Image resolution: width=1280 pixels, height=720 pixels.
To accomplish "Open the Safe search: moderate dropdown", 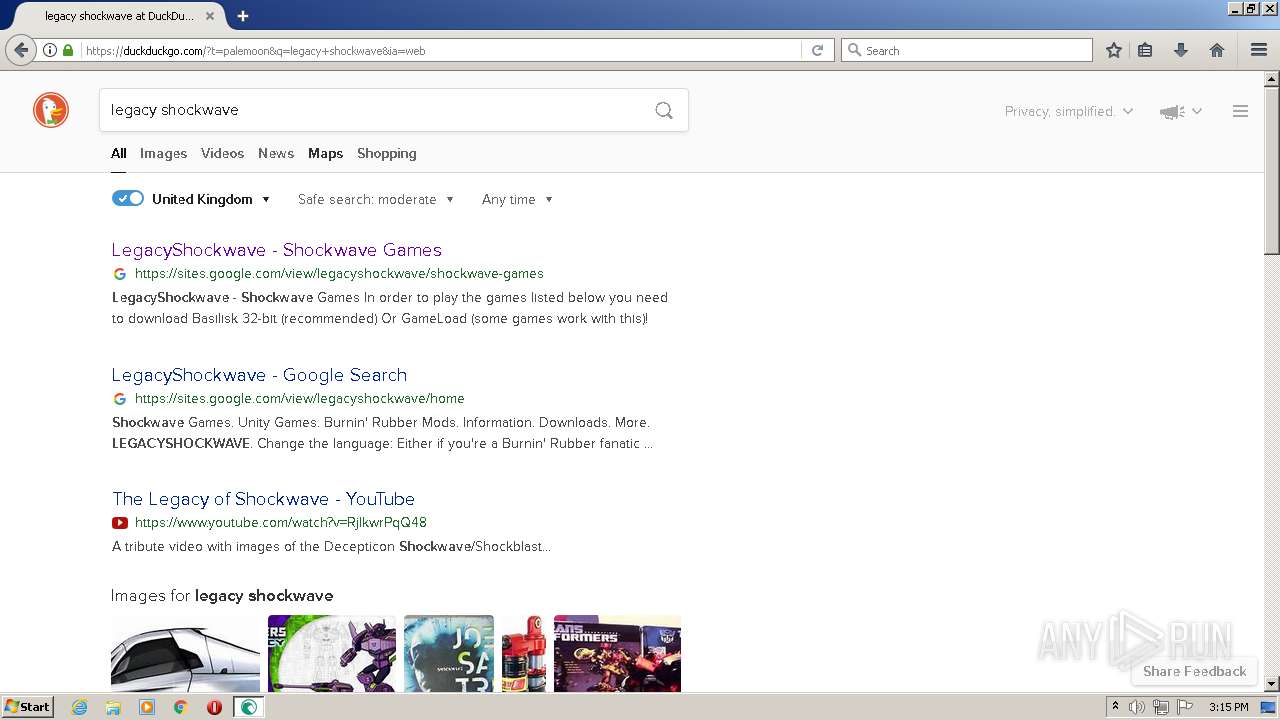I will click(x=376, y=200).
